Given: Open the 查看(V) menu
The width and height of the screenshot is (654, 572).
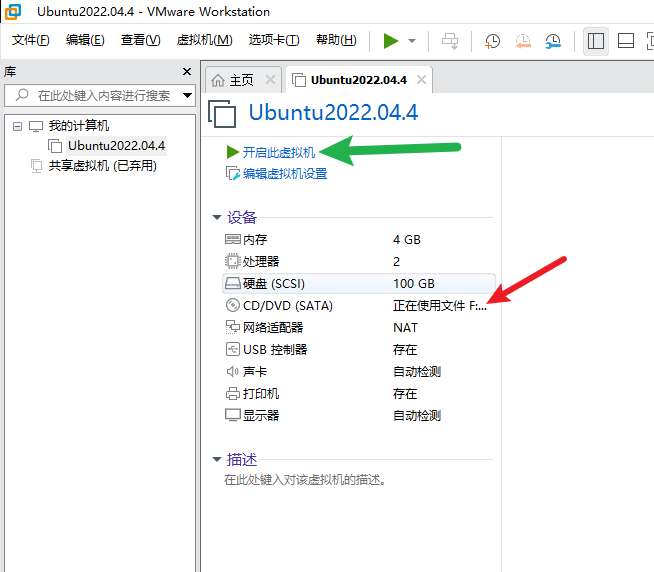Looking at the screenshot, I should [x=141, y=40].
